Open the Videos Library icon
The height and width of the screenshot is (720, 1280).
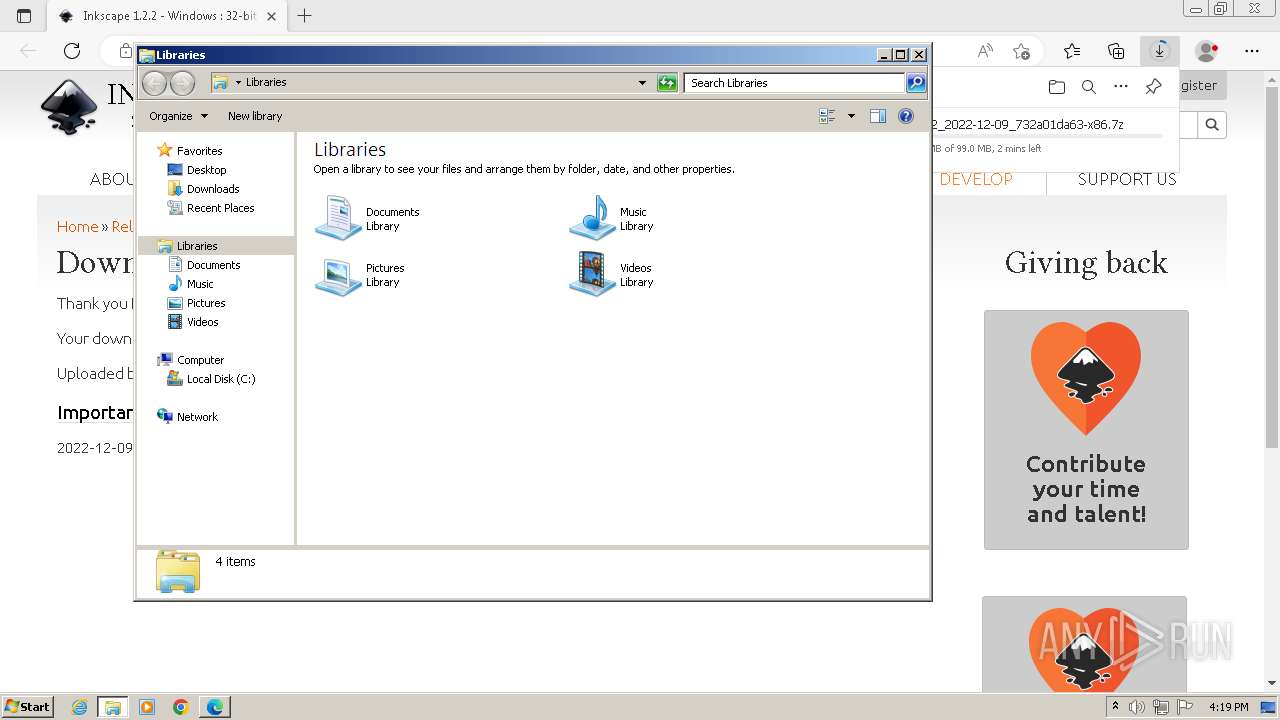pos(592,275)
